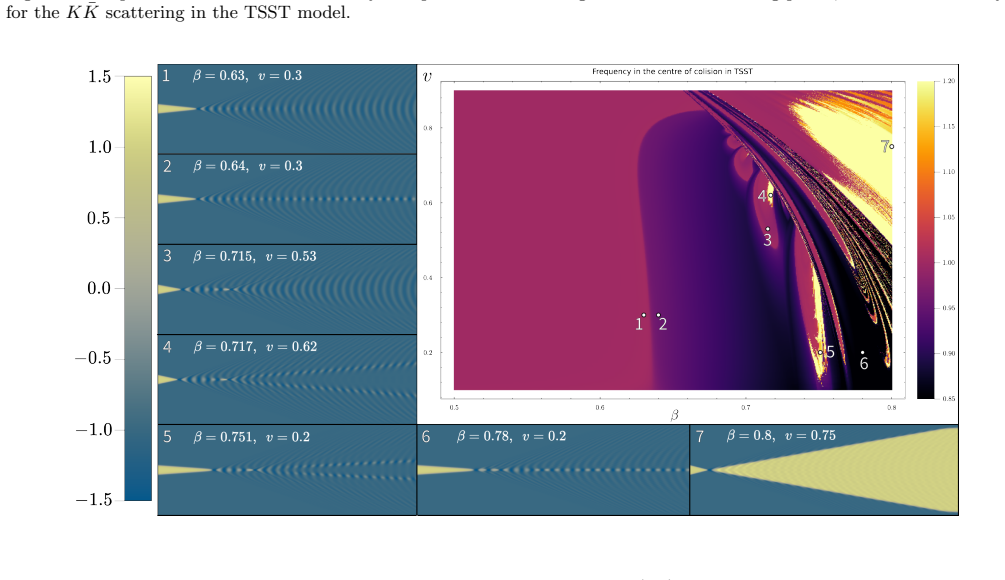The height and width of the screenshot is (580, 1005).
Task: Click point marker 6 on the heatmap
Action: 863,352
